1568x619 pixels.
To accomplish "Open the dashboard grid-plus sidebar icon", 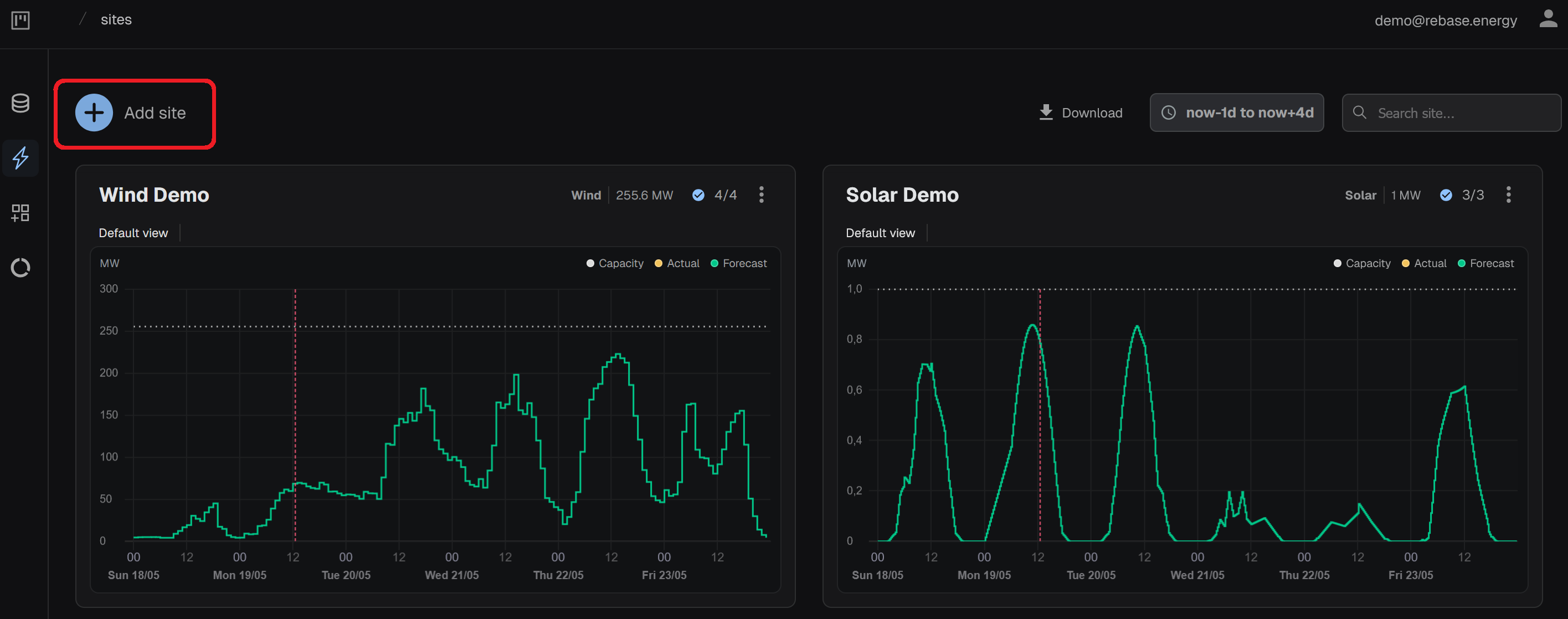I will tap(20, 213).
